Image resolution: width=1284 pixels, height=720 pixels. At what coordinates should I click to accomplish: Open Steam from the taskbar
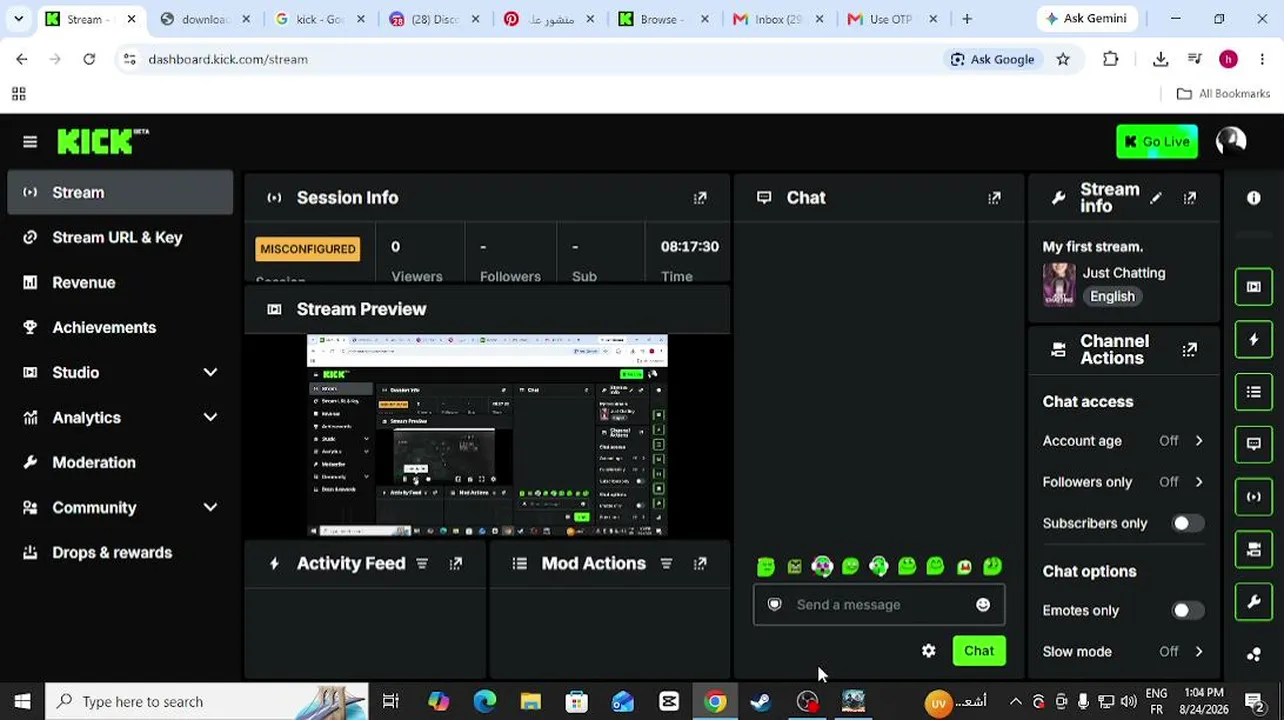point(761,702)
